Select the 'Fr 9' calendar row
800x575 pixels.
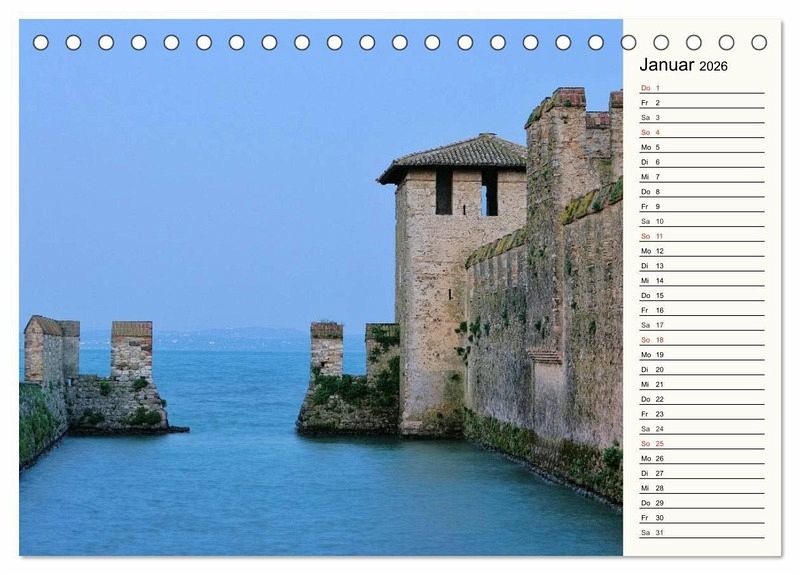point(702,206)
